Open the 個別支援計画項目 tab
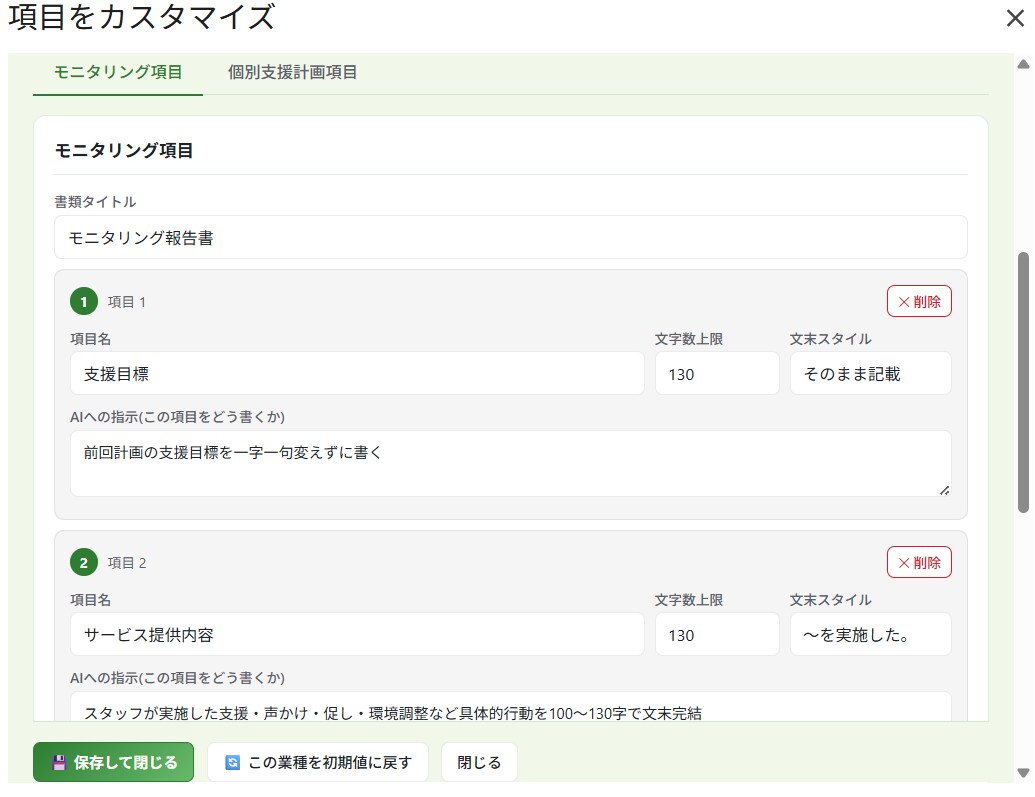Image resolution: width=1035 pixels, height=797 pixels. [292, 72]
